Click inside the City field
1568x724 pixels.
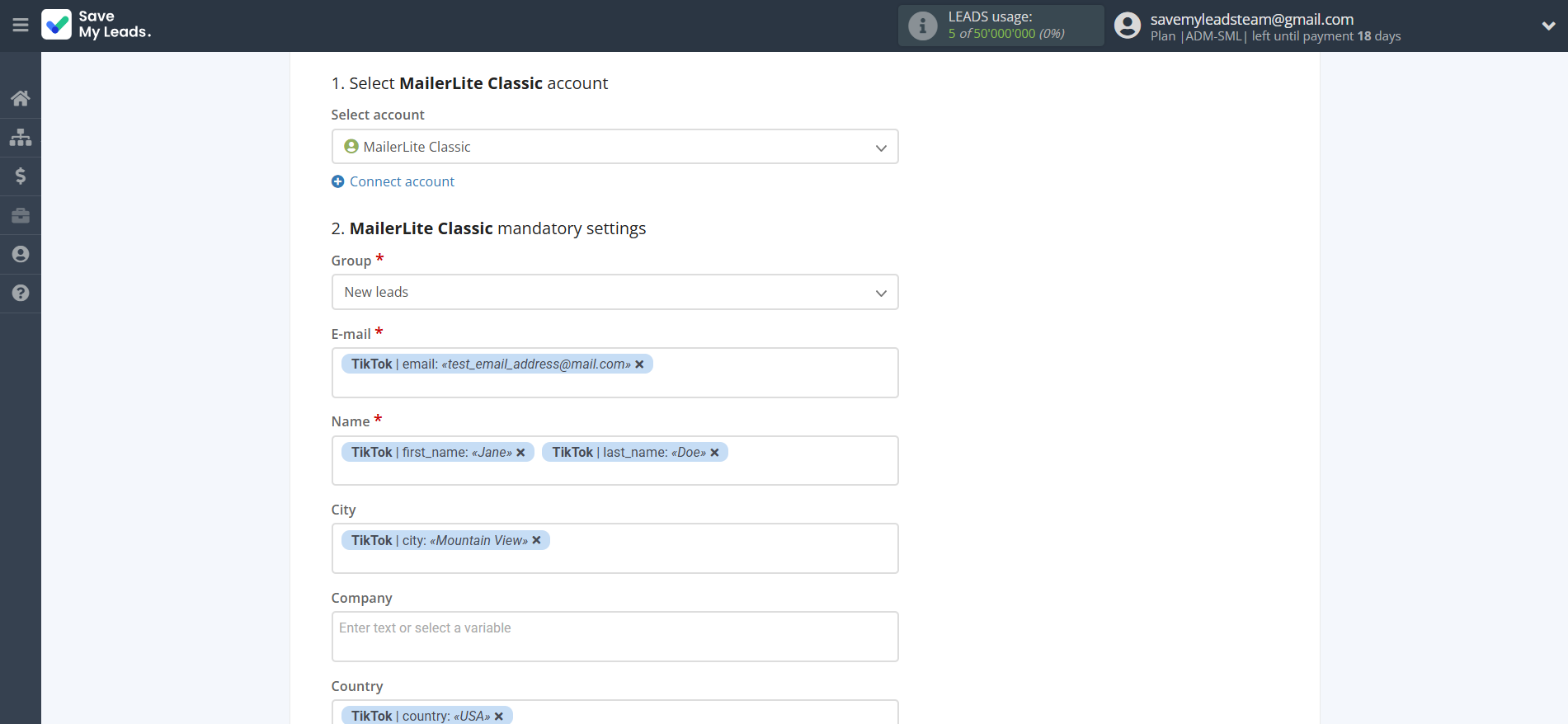click(614, 548)
